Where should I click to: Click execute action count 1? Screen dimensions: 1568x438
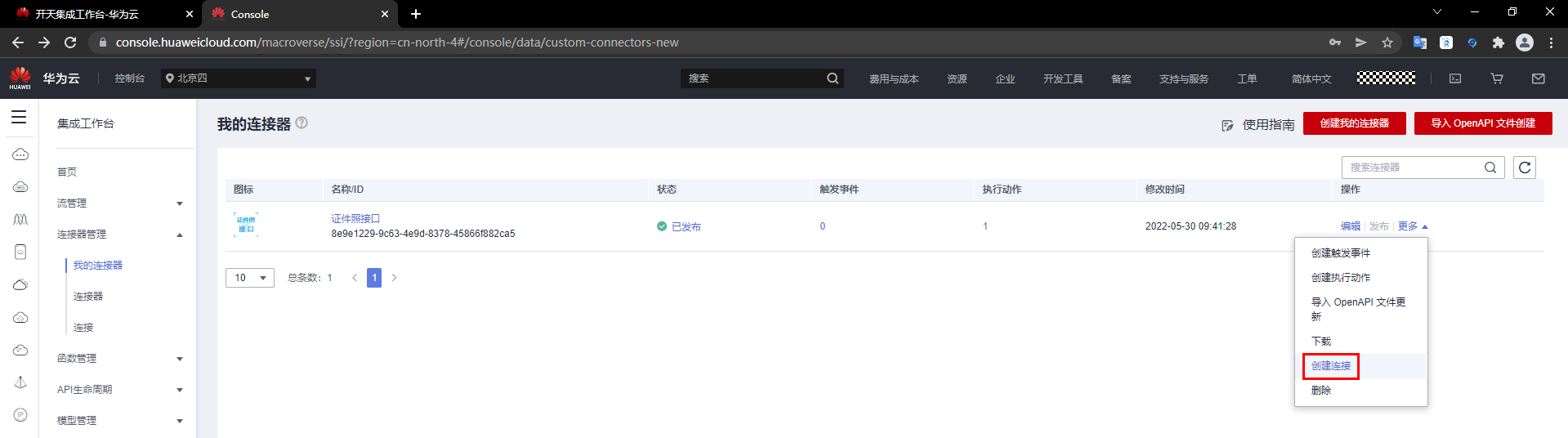click(x=985, y=226)
